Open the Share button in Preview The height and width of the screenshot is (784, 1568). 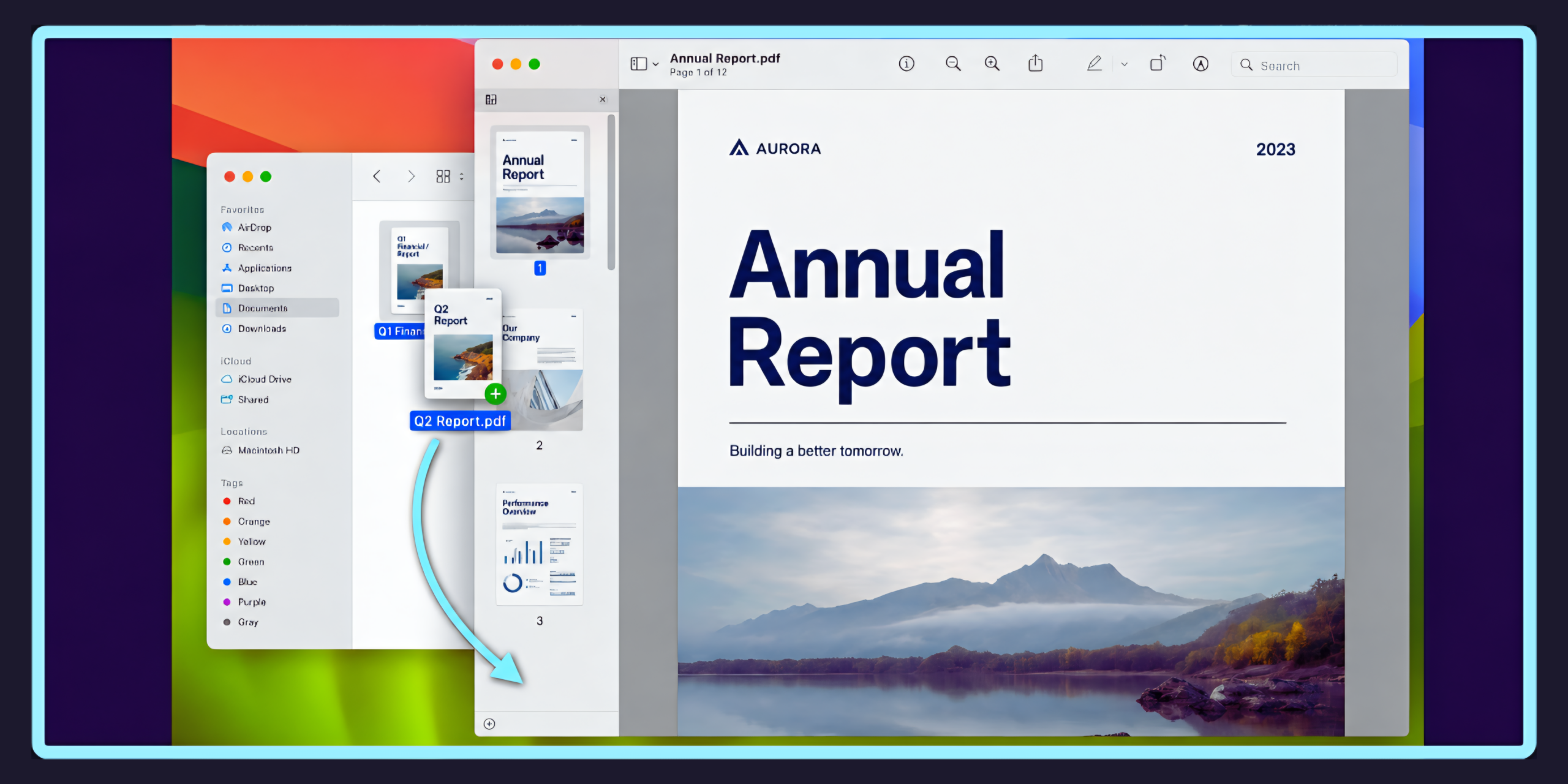pyautogui.click(x=1035, y=63)
